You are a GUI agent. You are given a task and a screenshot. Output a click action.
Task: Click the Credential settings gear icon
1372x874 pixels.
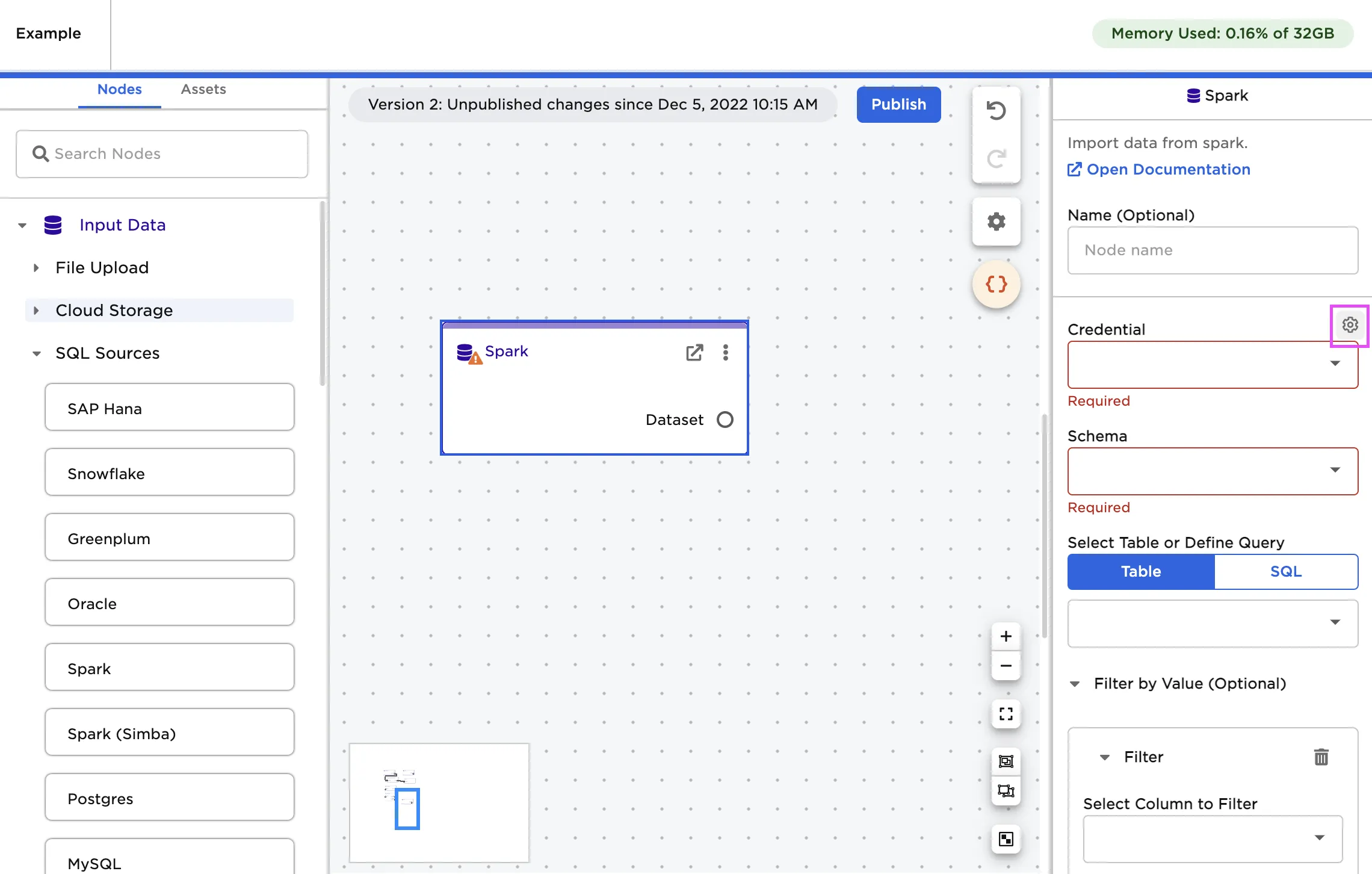coord(1349,325)
